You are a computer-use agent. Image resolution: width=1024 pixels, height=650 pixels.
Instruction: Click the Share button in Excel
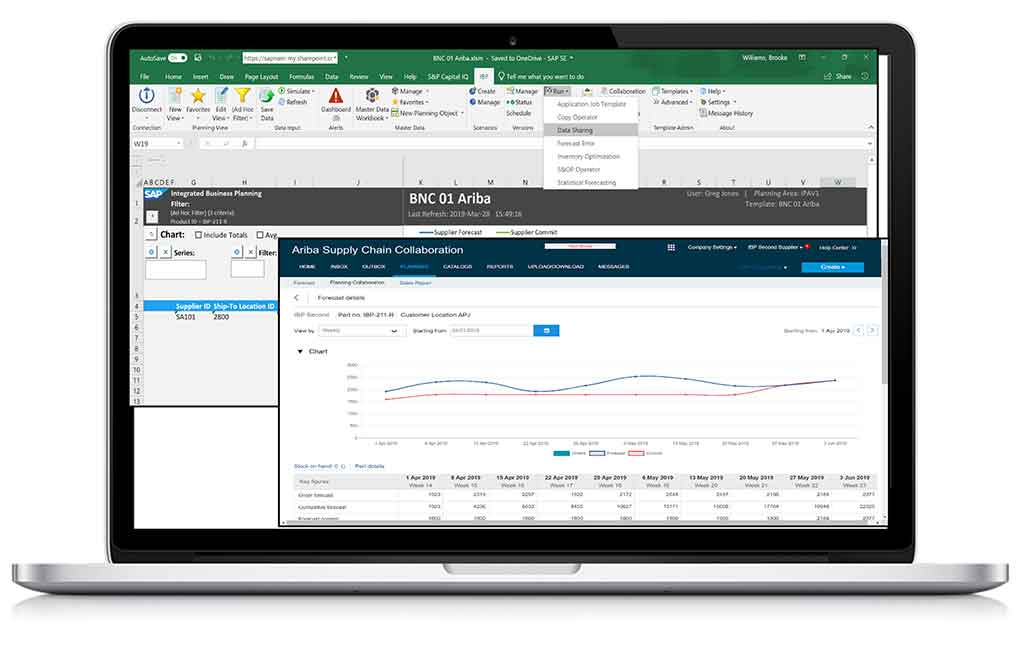coord(838,76)
